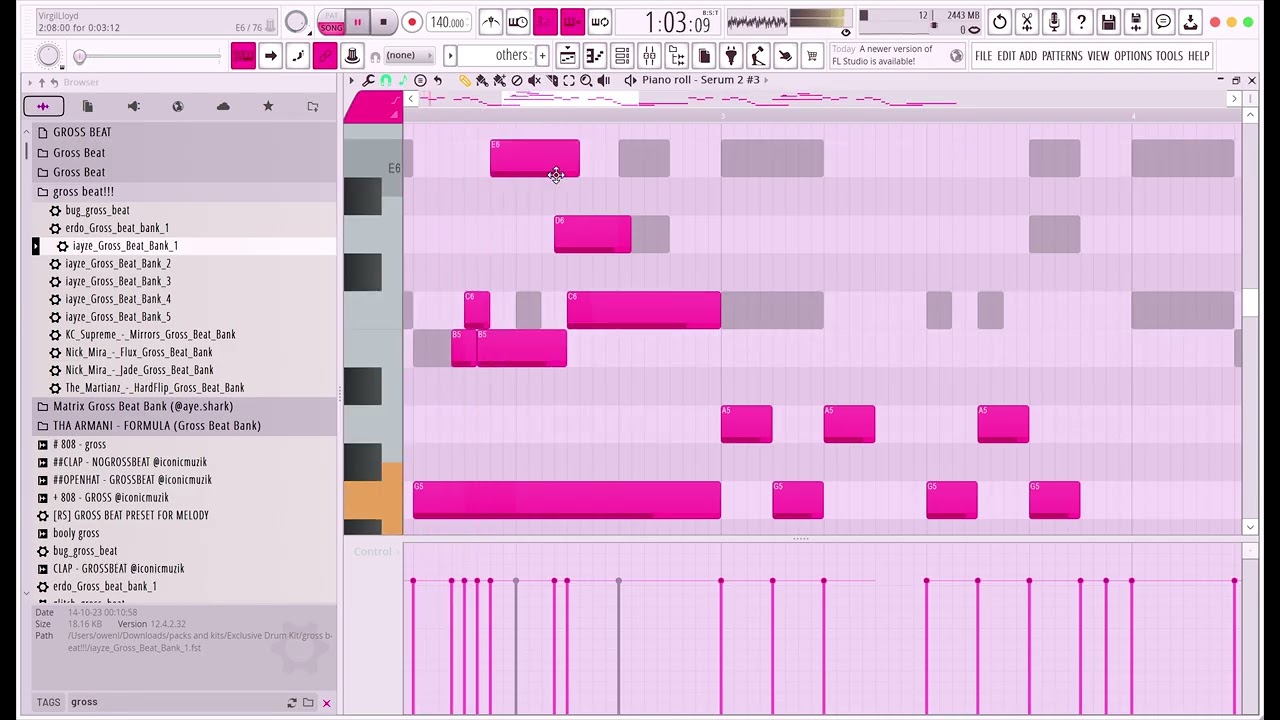Open the ADD menu
Viewport: 1280px width, 720px height.
tap(1028, 56)
